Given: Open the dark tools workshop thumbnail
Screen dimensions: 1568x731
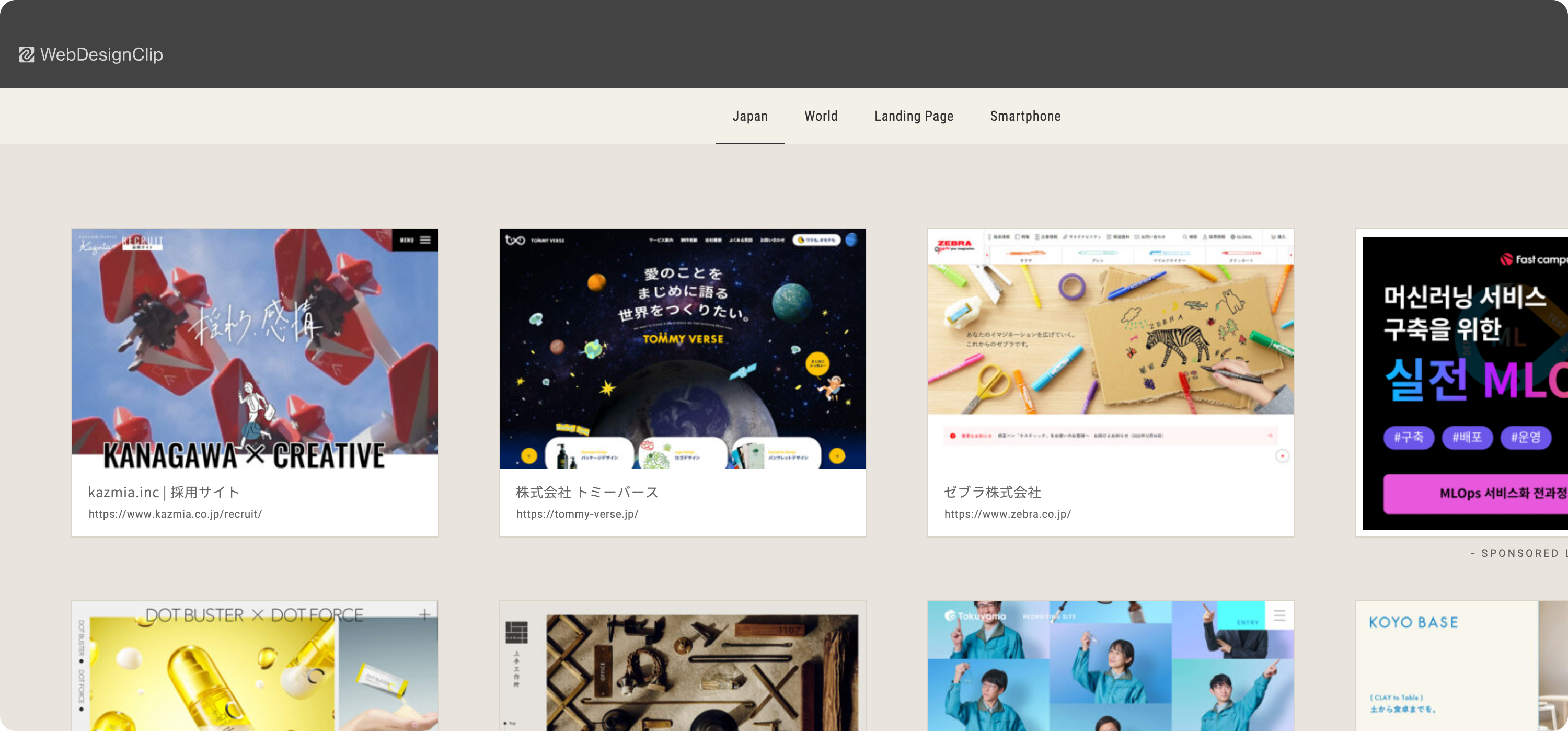Looking at the screenshot, I should [683, 667].
